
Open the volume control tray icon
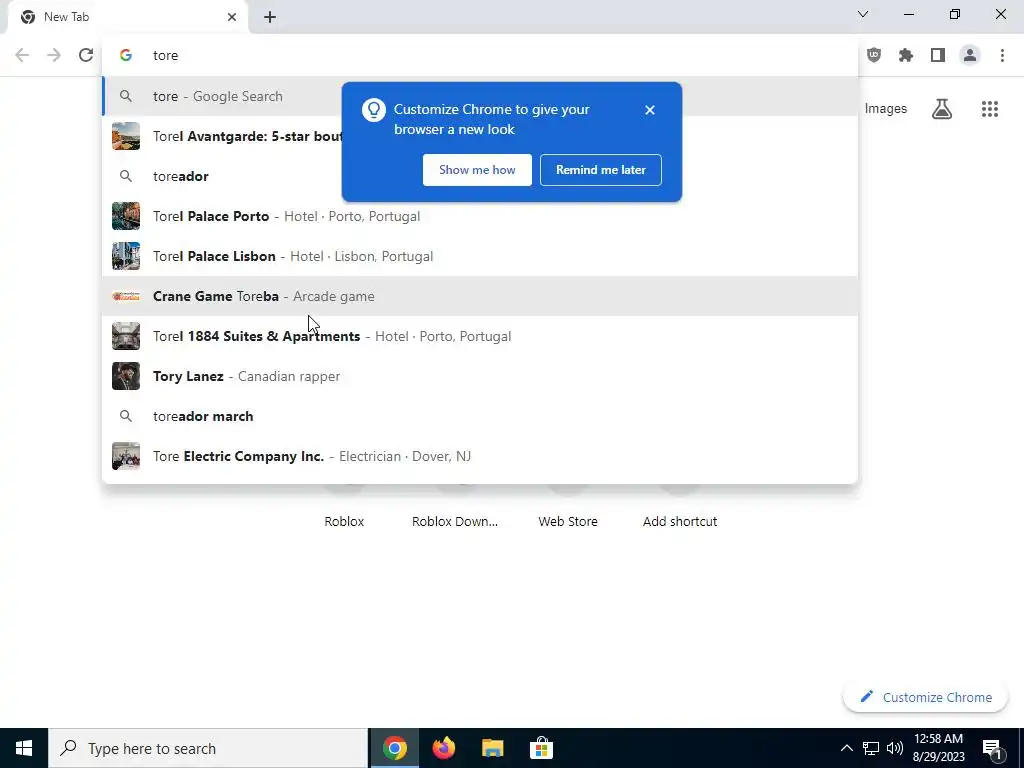[895, 748]
